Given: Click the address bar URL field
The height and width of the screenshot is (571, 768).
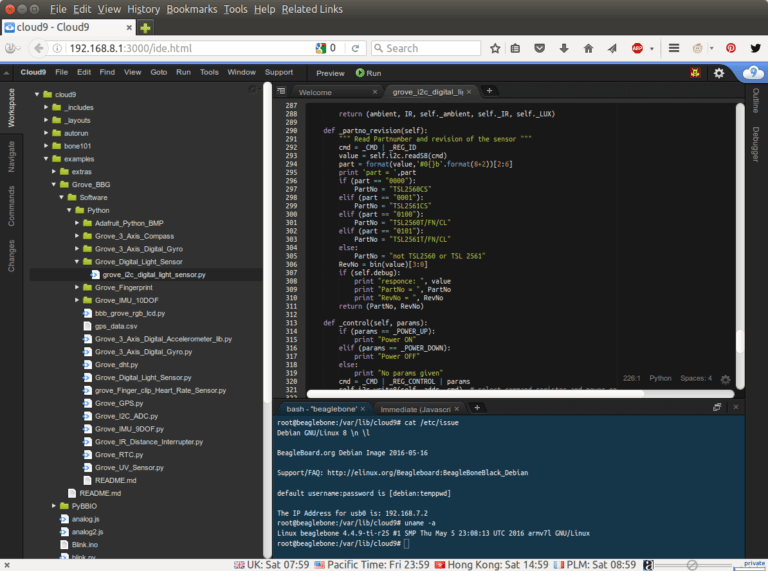Looking at the screenshot, I should [x=191, y=48].
